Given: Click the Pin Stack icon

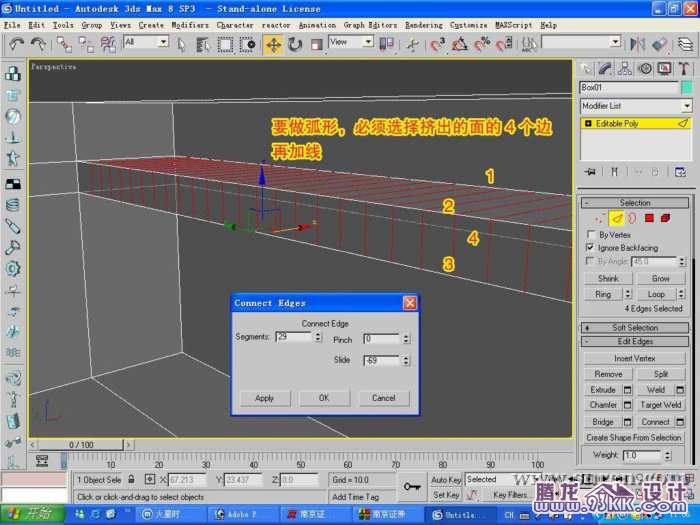Looking at the screenshot, I should click(590, 172).
